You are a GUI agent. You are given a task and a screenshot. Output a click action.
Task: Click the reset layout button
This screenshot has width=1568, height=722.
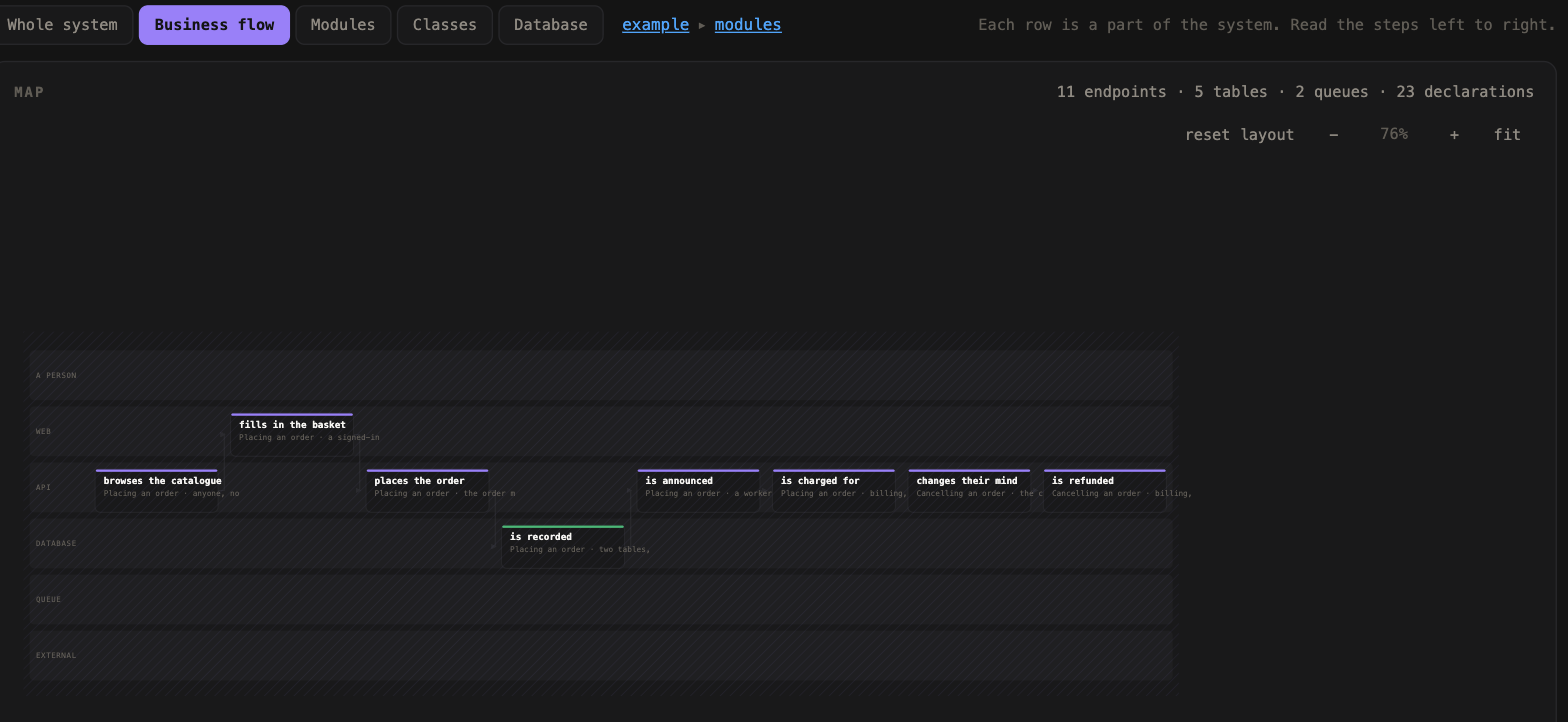tap(1239, 134)
